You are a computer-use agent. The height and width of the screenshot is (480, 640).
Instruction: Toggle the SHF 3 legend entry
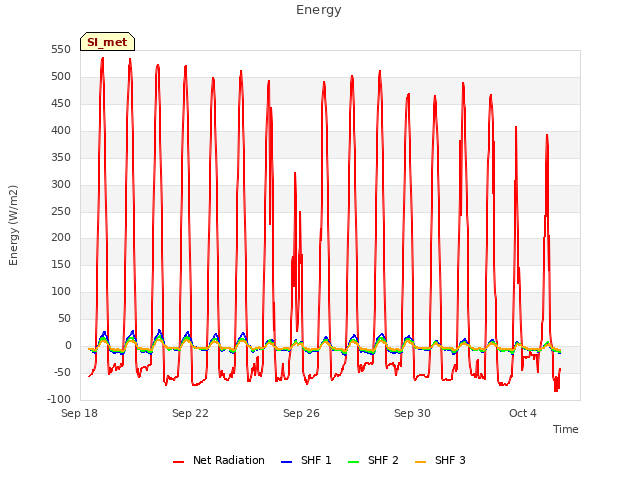[440, 460]
